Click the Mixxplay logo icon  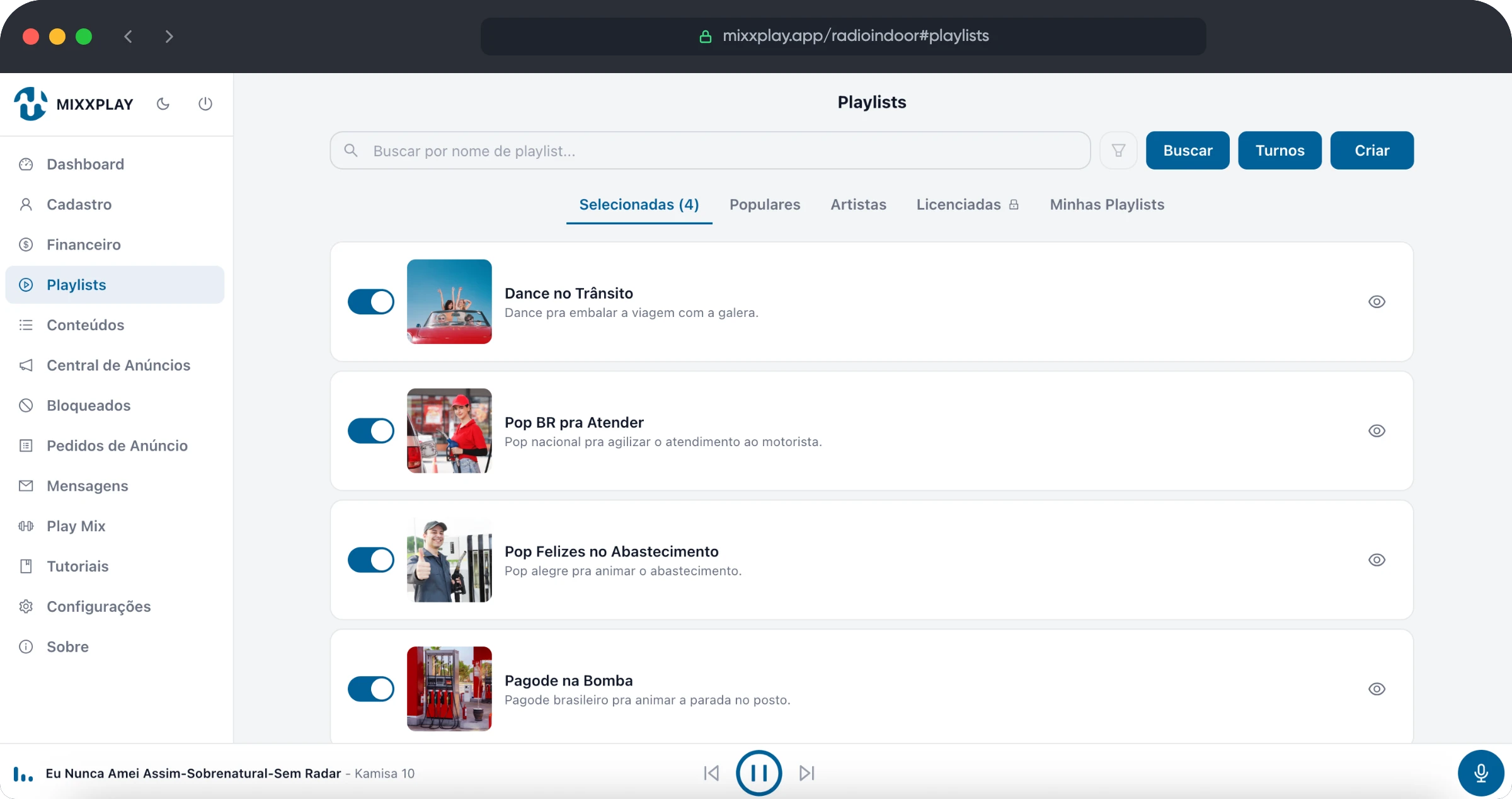pyautogui.click(x=30, y=104)
